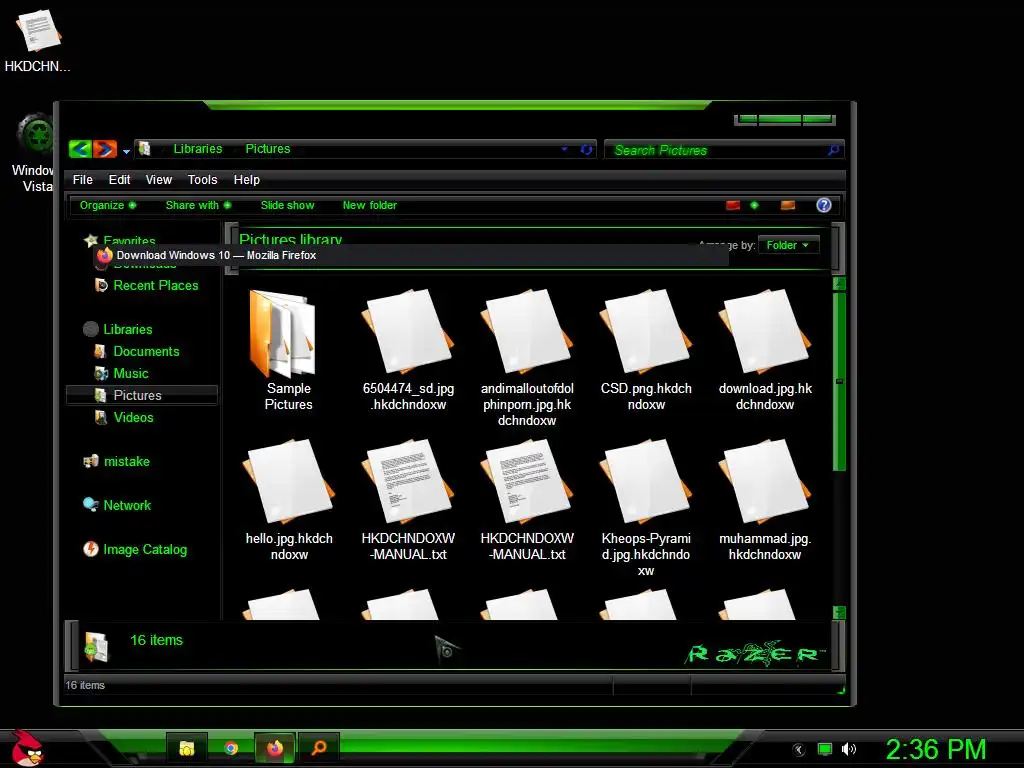
Task: Open the view options dropdown dot
Action: [754, 205]
